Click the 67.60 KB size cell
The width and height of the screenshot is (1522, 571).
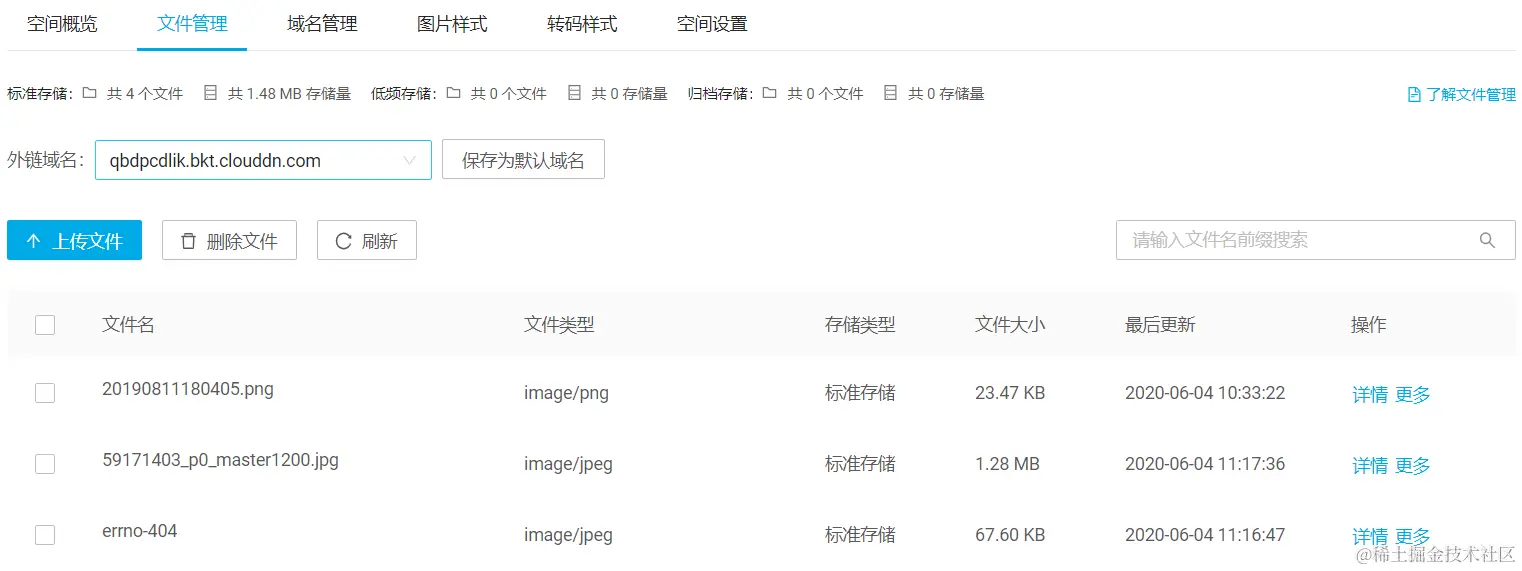click(x=1010, y=535)
